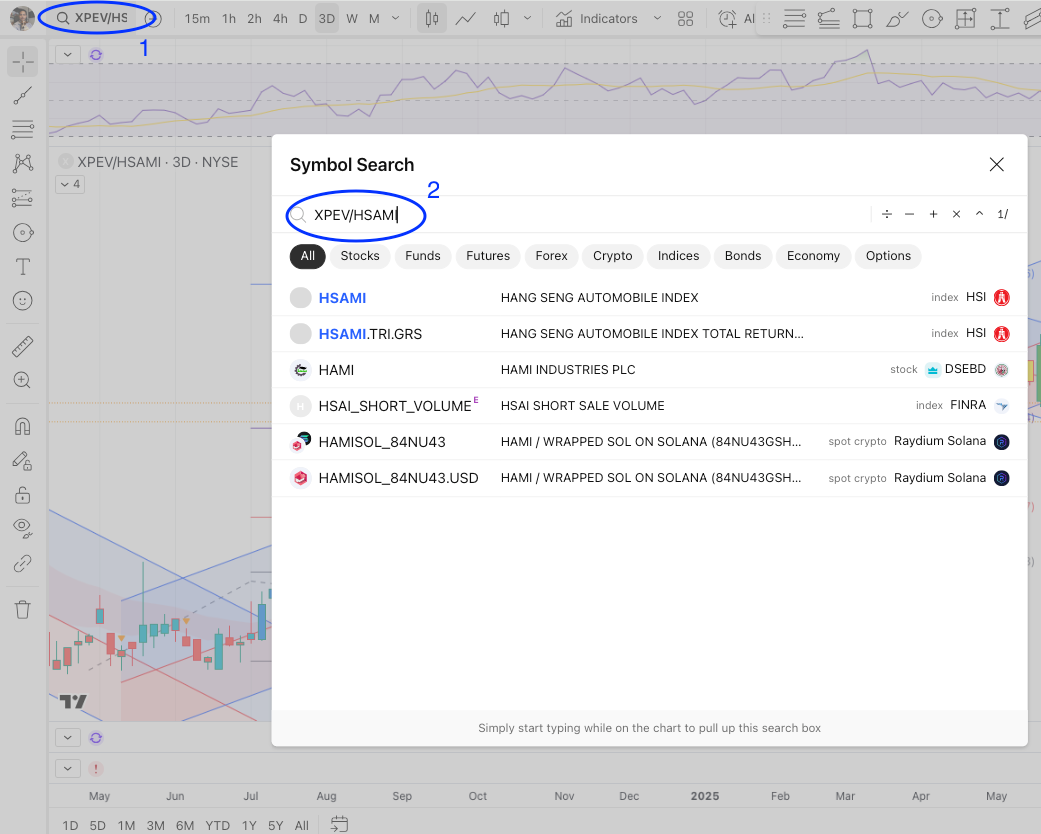1041x834 pixels.
Task: Filter results by Crypto
Action: click(x=613, y=256)
